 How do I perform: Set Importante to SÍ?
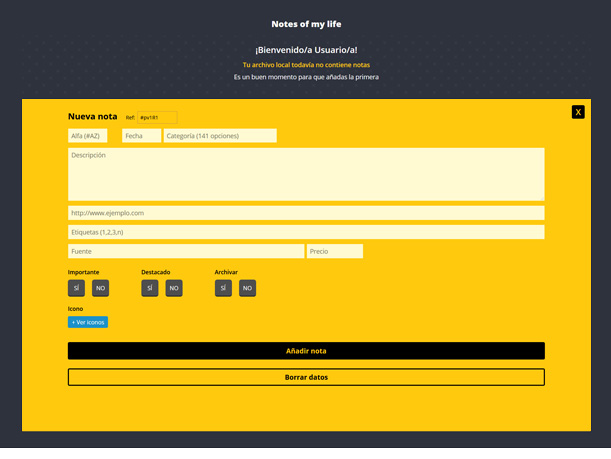[76, 288]
